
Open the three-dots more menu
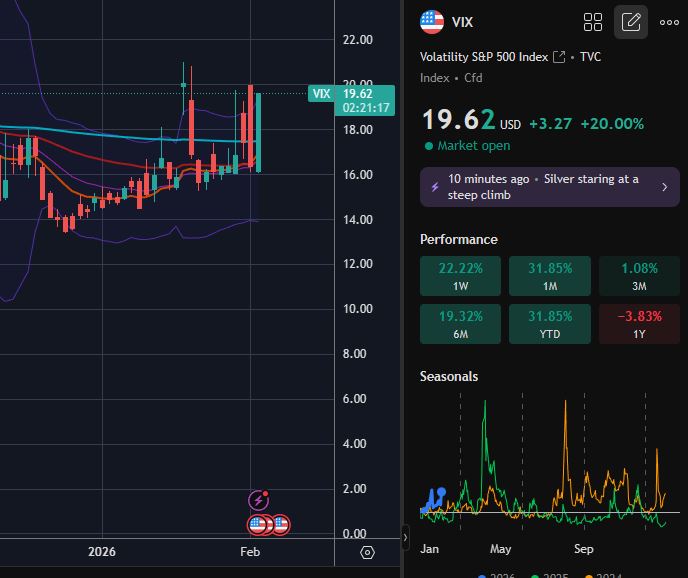[x=669, y=22]
